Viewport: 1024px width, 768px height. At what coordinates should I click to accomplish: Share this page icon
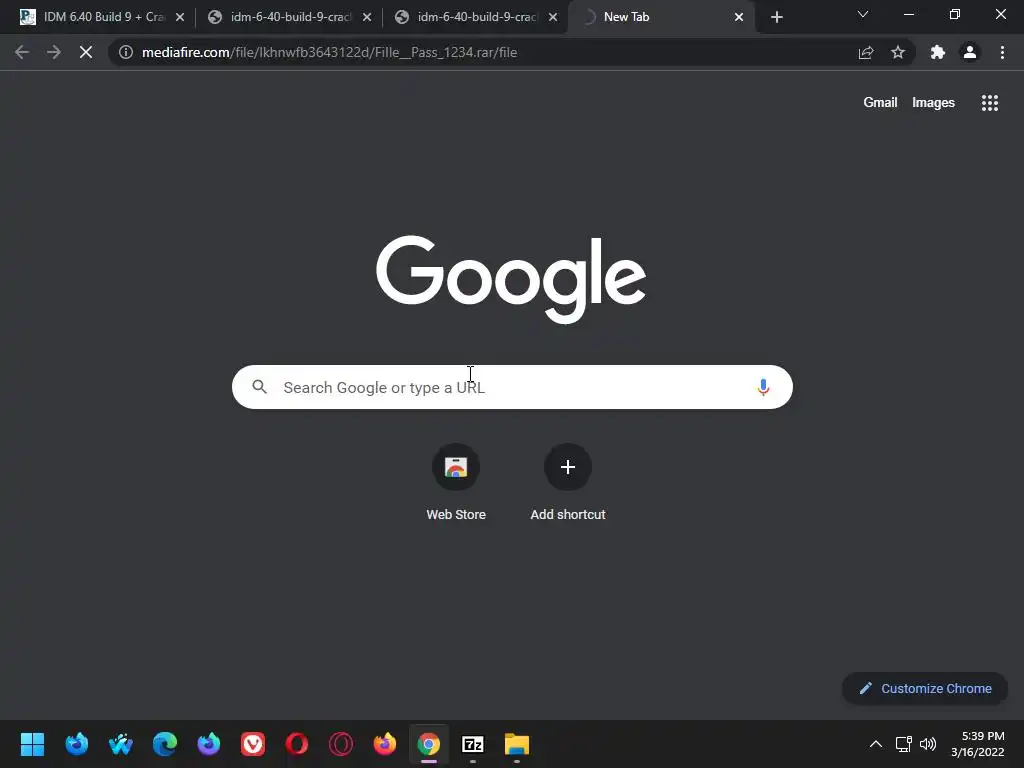(866, 52)
